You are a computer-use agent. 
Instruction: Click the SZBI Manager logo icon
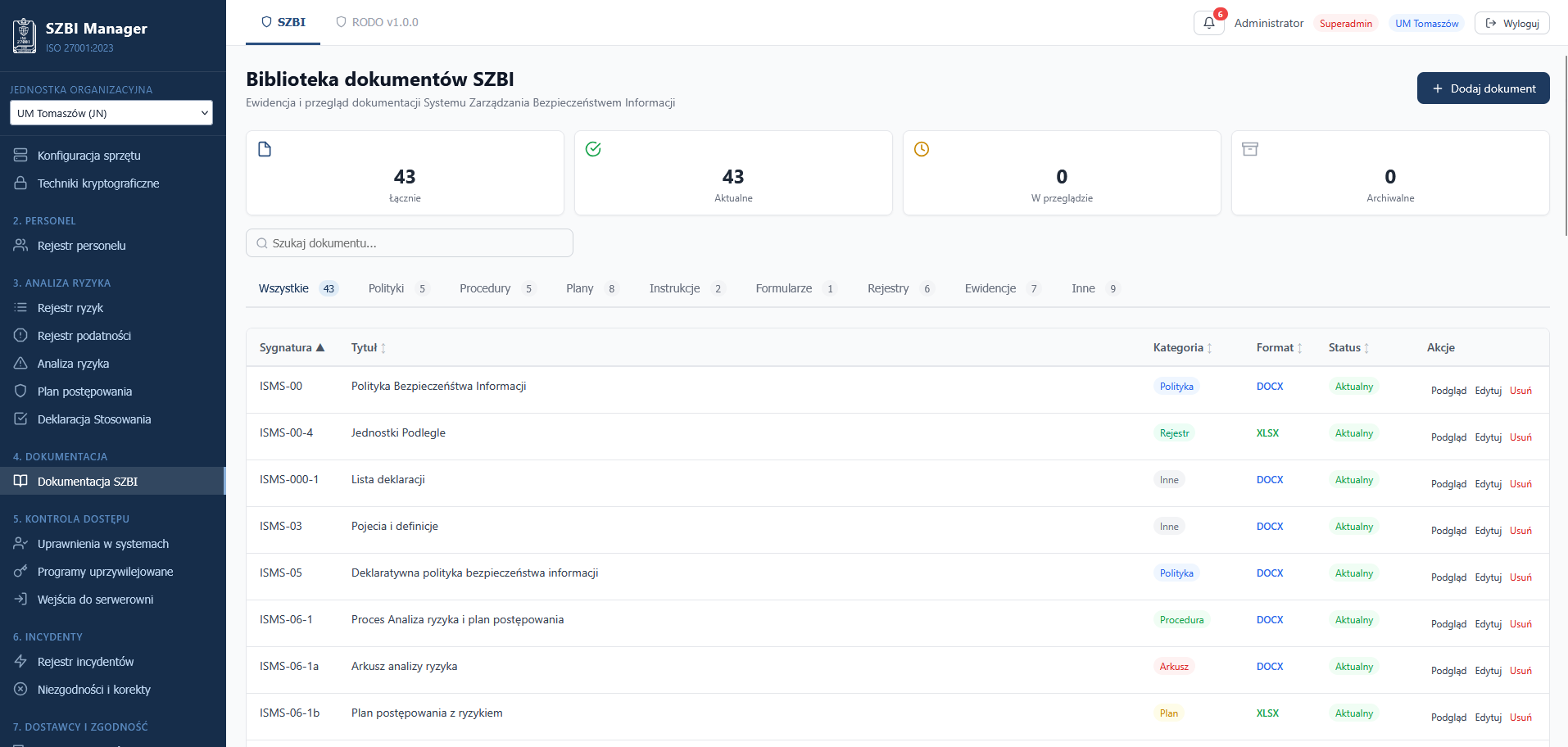(x=25, y=36)
